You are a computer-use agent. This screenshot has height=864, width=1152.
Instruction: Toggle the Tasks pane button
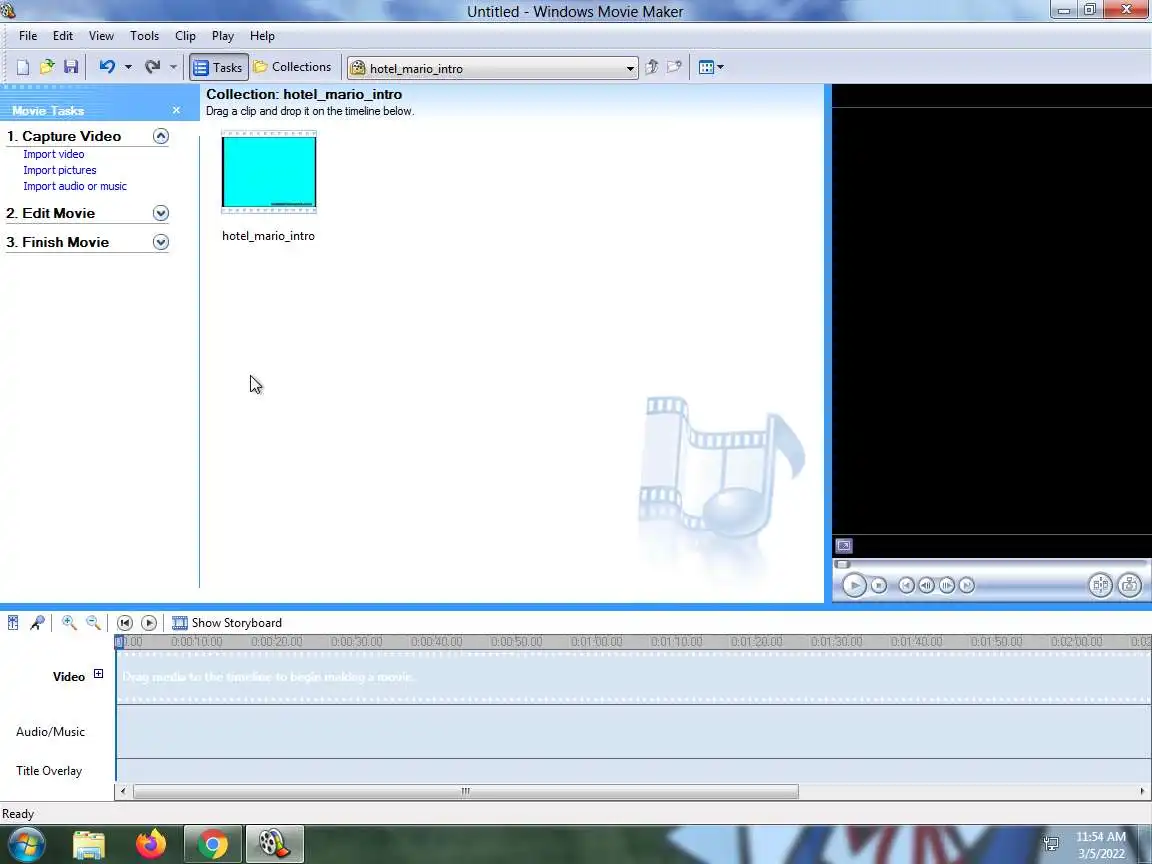pos(218,68)
